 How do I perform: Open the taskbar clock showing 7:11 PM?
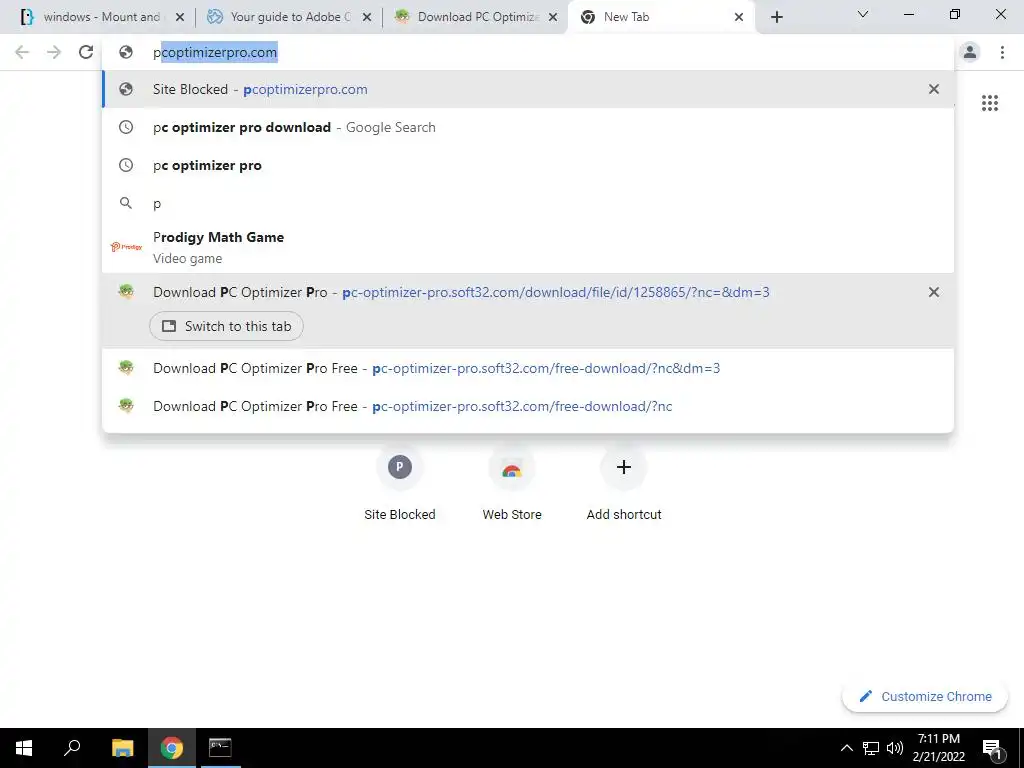click(x=938, y=748)
